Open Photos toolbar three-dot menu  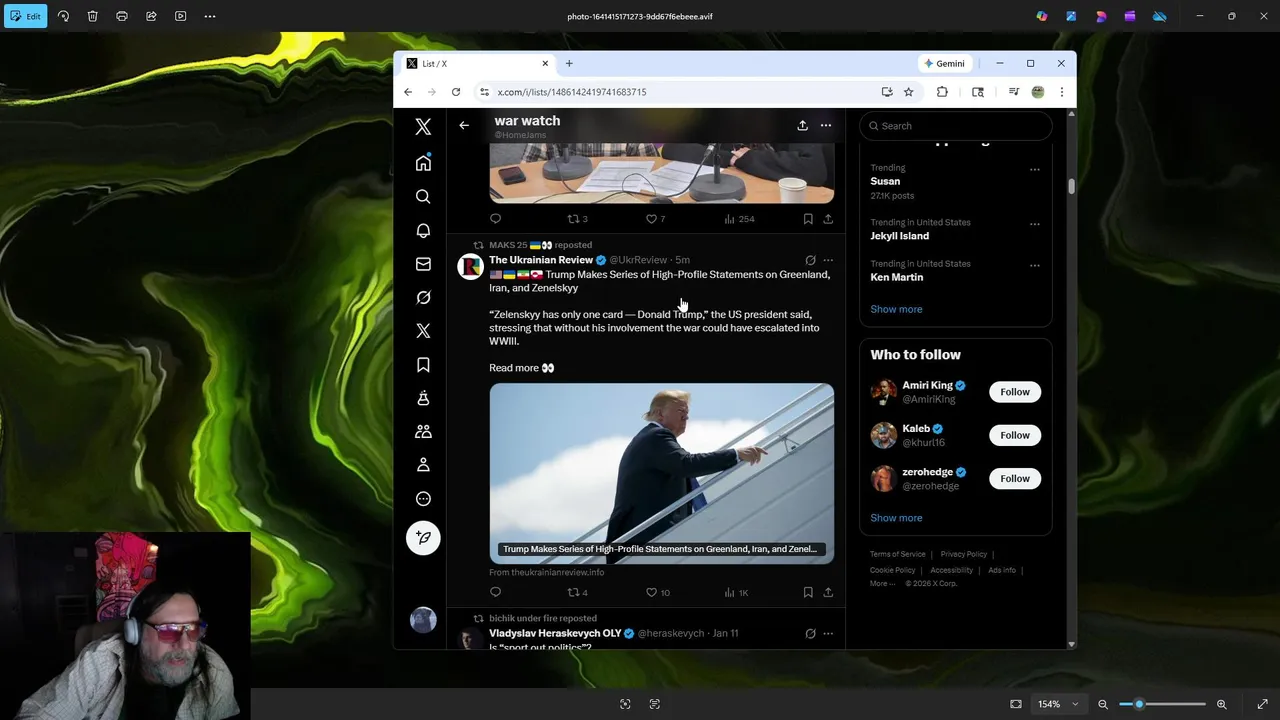tap(210, 16)
